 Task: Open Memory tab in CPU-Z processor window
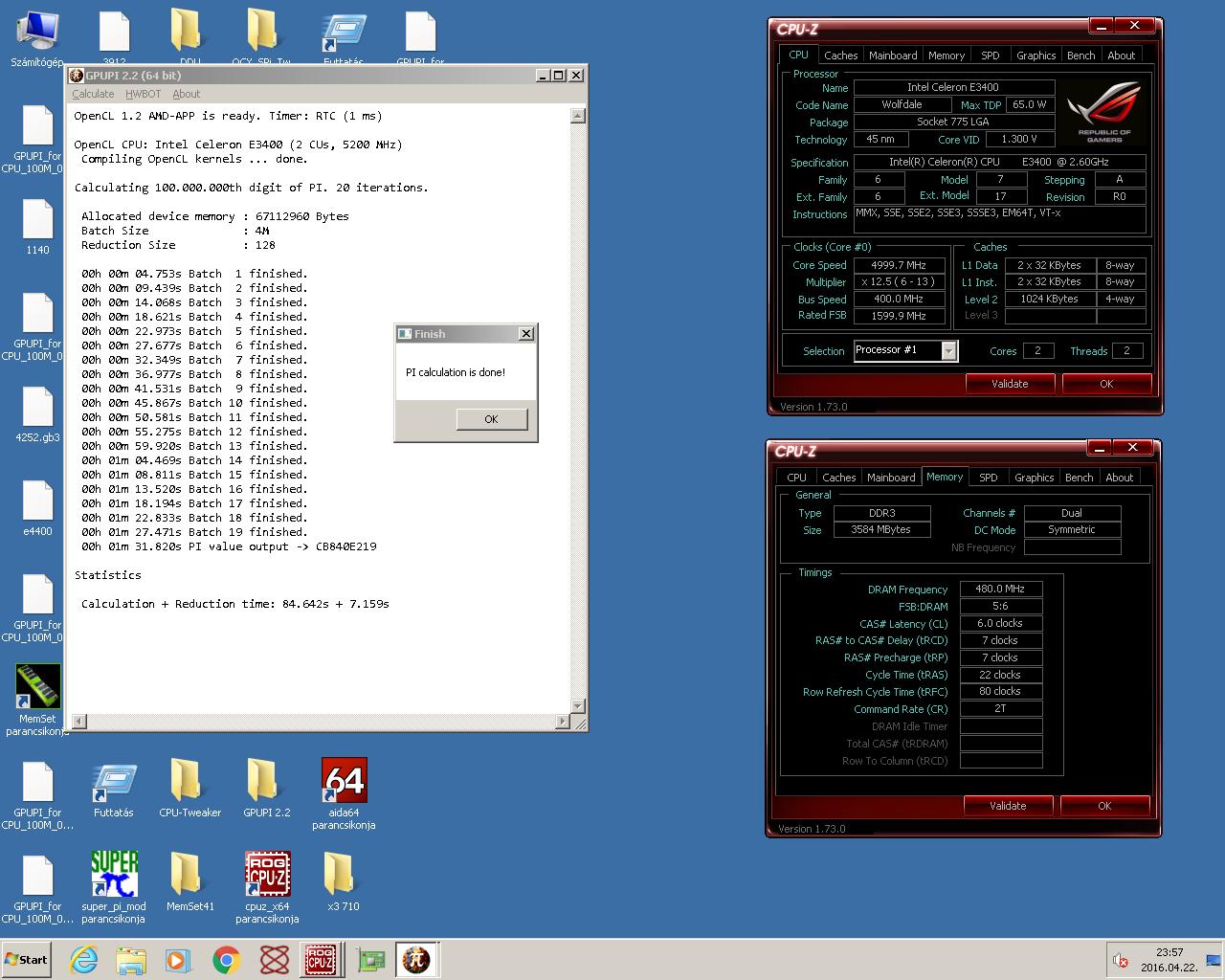[947, 56]
